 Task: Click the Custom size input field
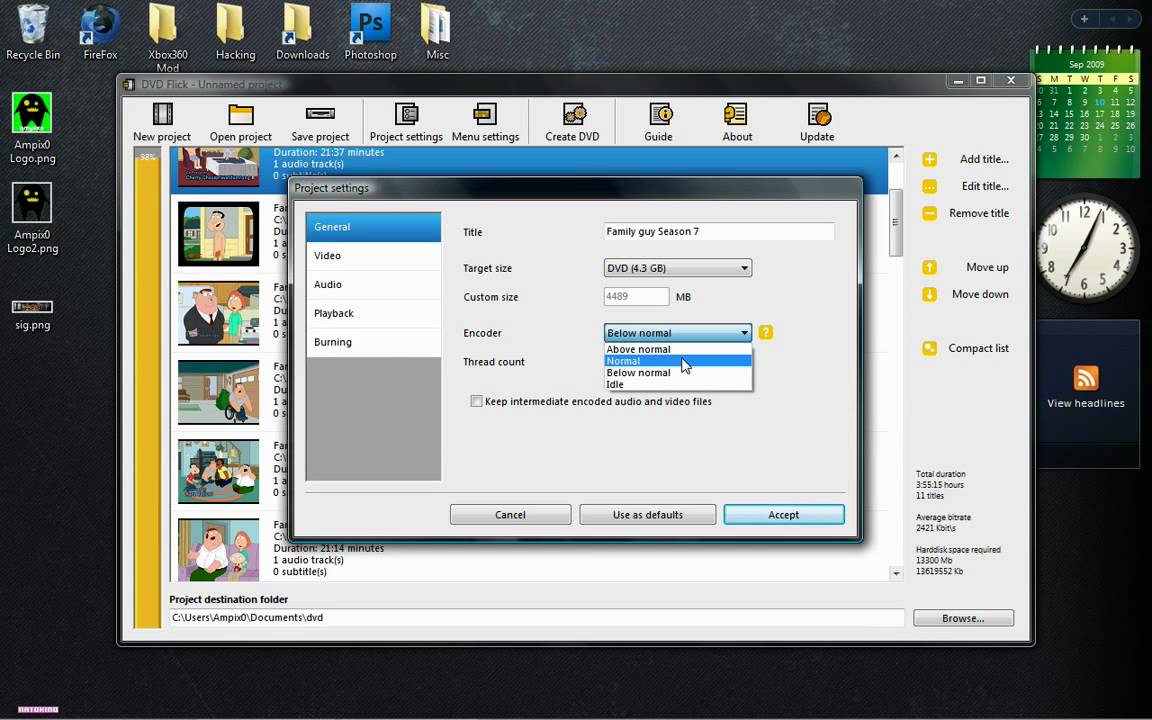pyautogui.click(x=636, y=297)
